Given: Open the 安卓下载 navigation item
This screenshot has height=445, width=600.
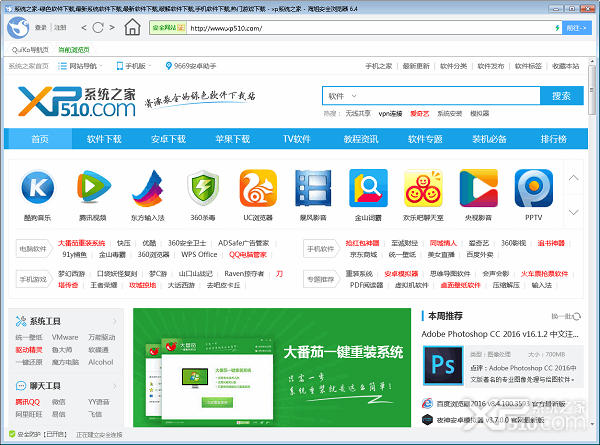Looking at the screenshot, I should (x=168, y=139).
